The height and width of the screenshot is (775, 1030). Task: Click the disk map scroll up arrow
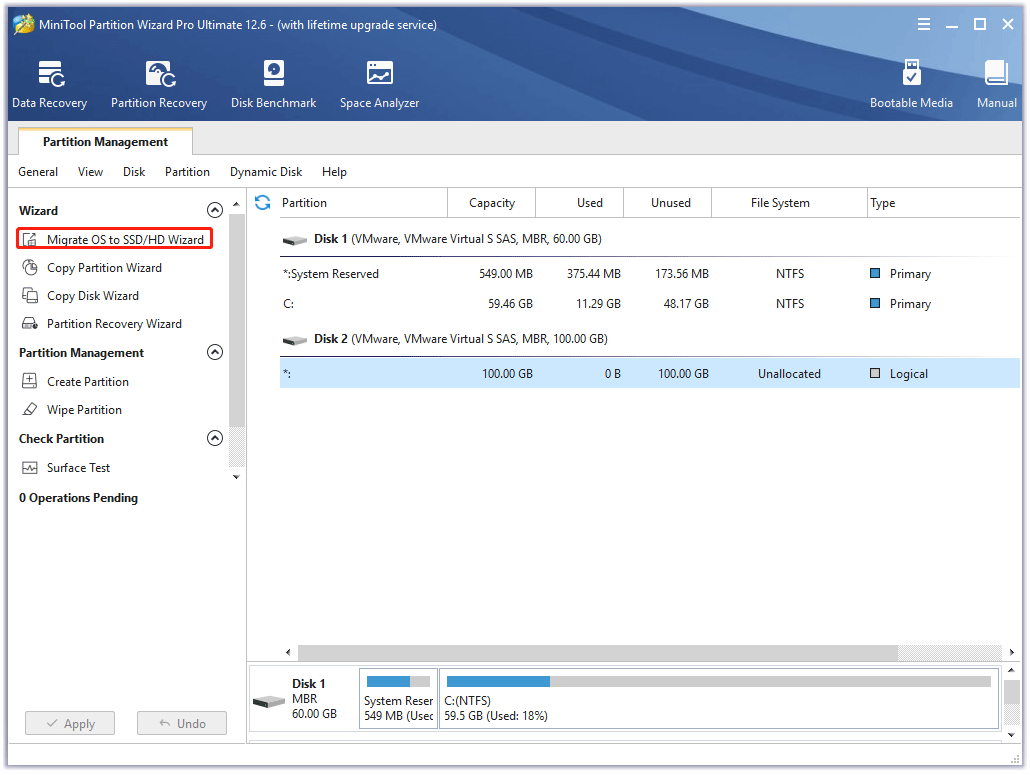pyautogui.click(x=1012, y=670)
